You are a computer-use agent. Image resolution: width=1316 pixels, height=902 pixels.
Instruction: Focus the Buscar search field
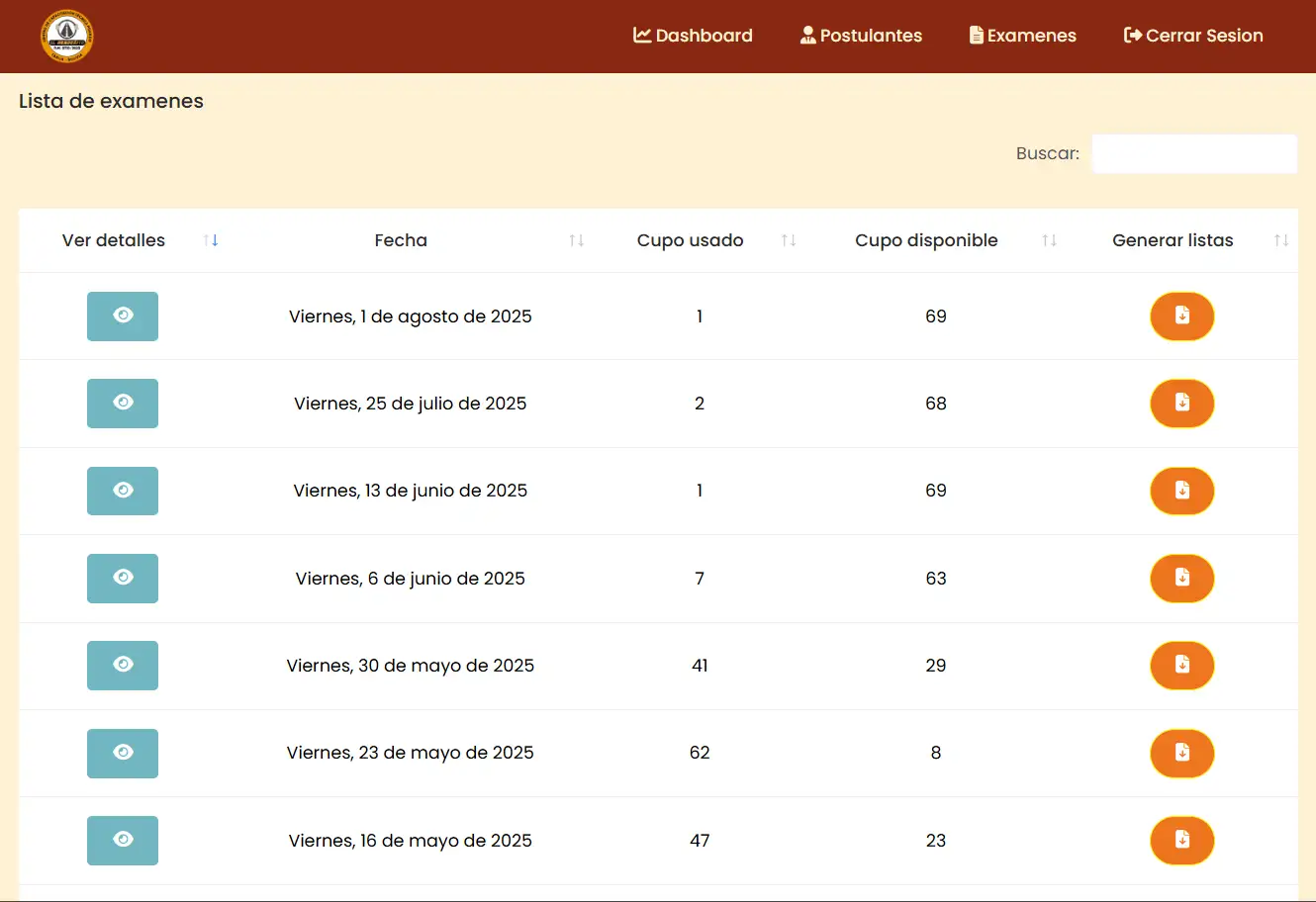pyautogui.click(x=1194, y=153)
